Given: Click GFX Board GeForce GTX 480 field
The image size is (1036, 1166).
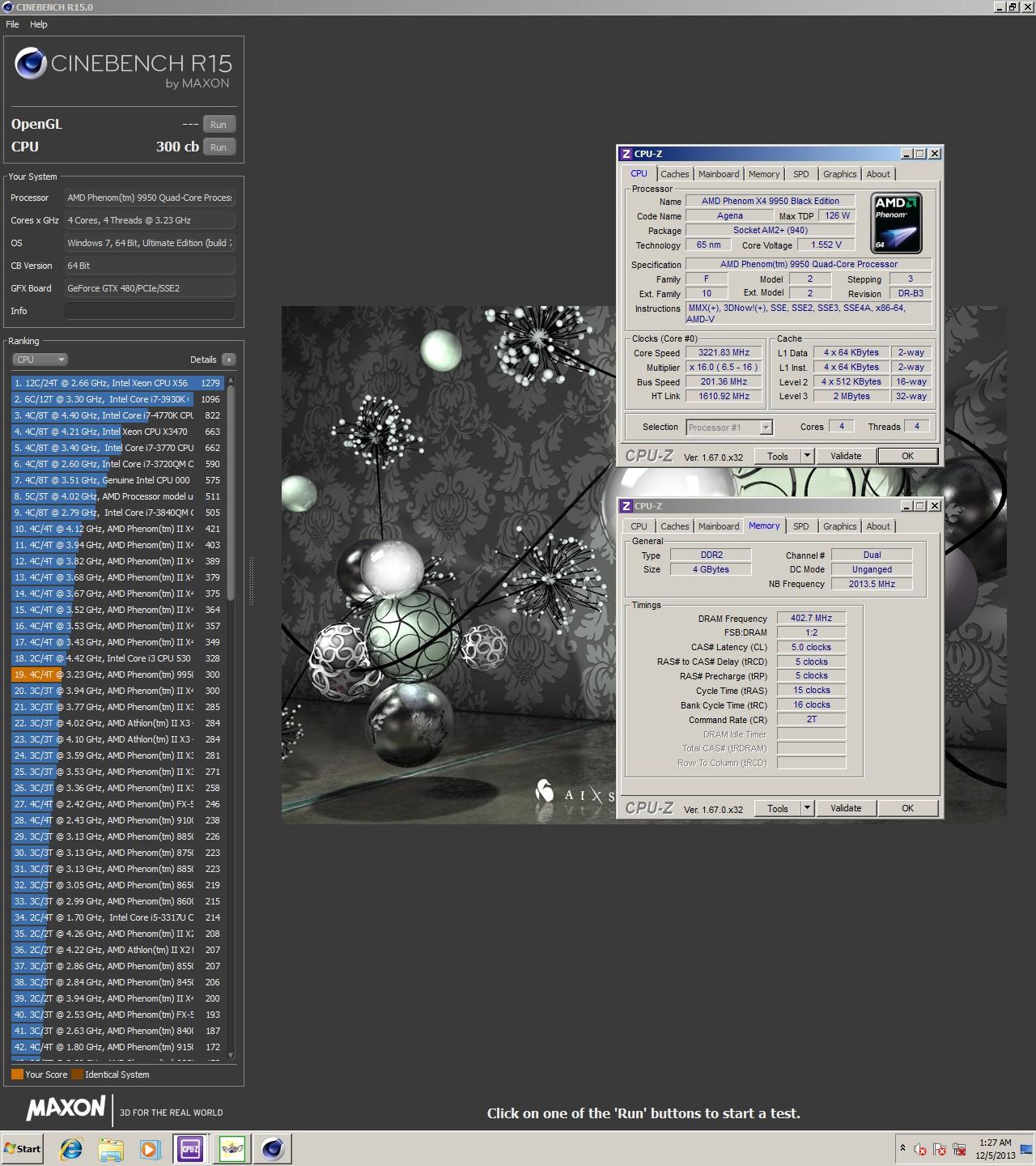Looking at the screenshot, I should [150, 288].
